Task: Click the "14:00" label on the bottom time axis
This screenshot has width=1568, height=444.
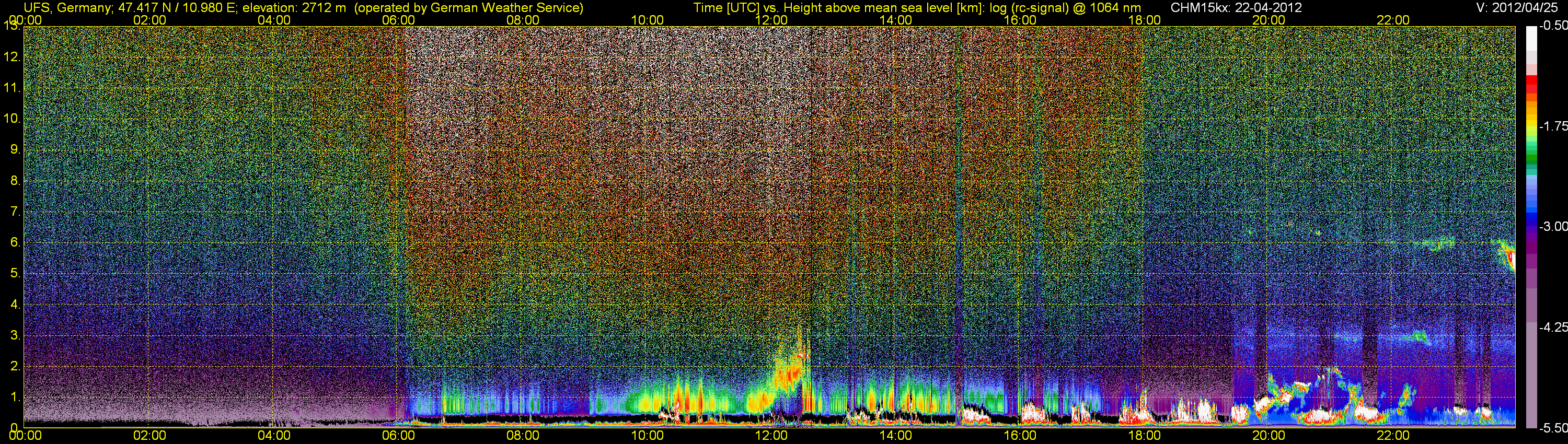Action: [x=896, y=436]
